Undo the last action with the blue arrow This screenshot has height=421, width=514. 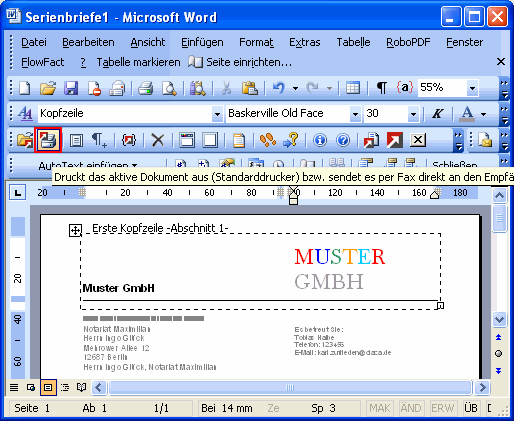(x=279, y=88)
